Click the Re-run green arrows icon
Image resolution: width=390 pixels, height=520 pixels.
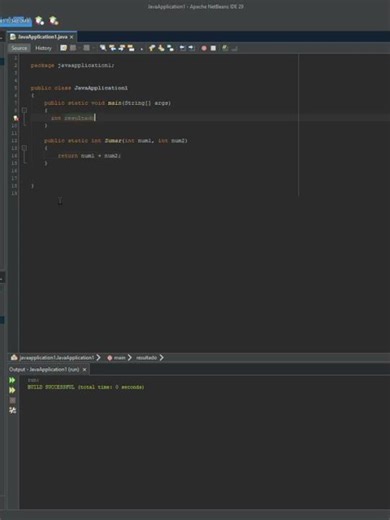coord(12,380)
